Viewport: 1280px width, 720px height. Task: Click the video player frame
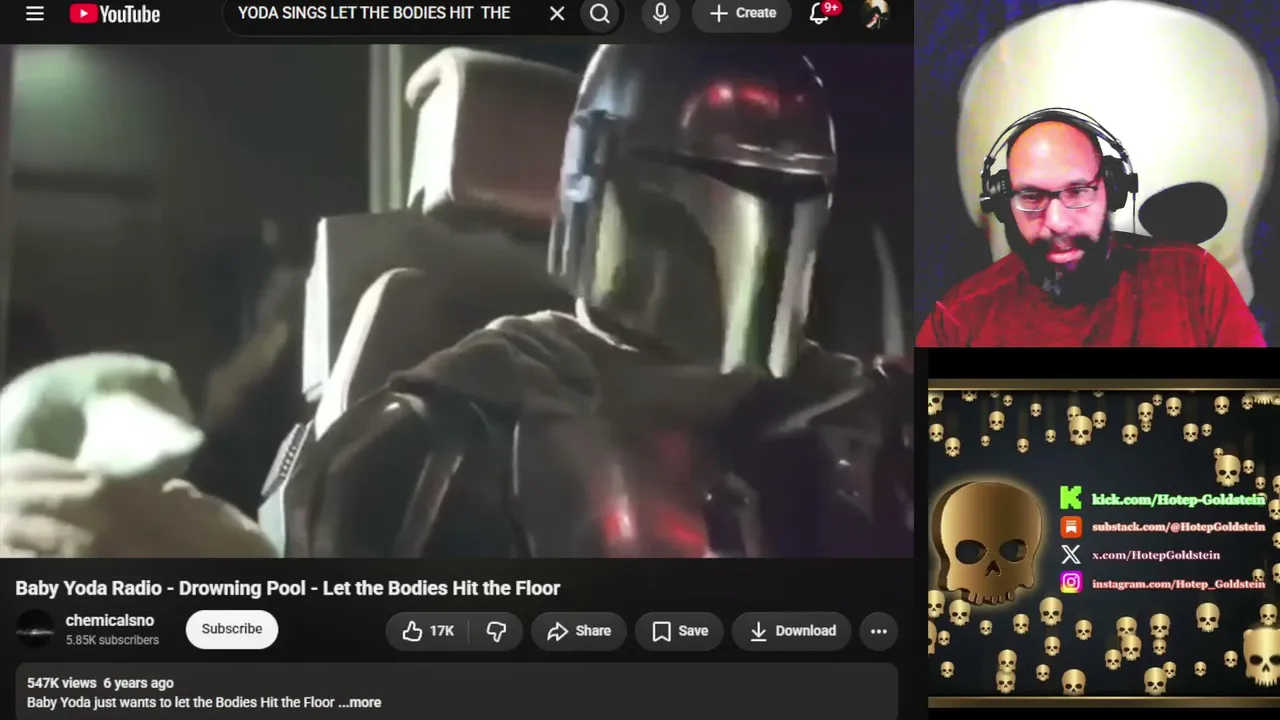coord(457,301)
